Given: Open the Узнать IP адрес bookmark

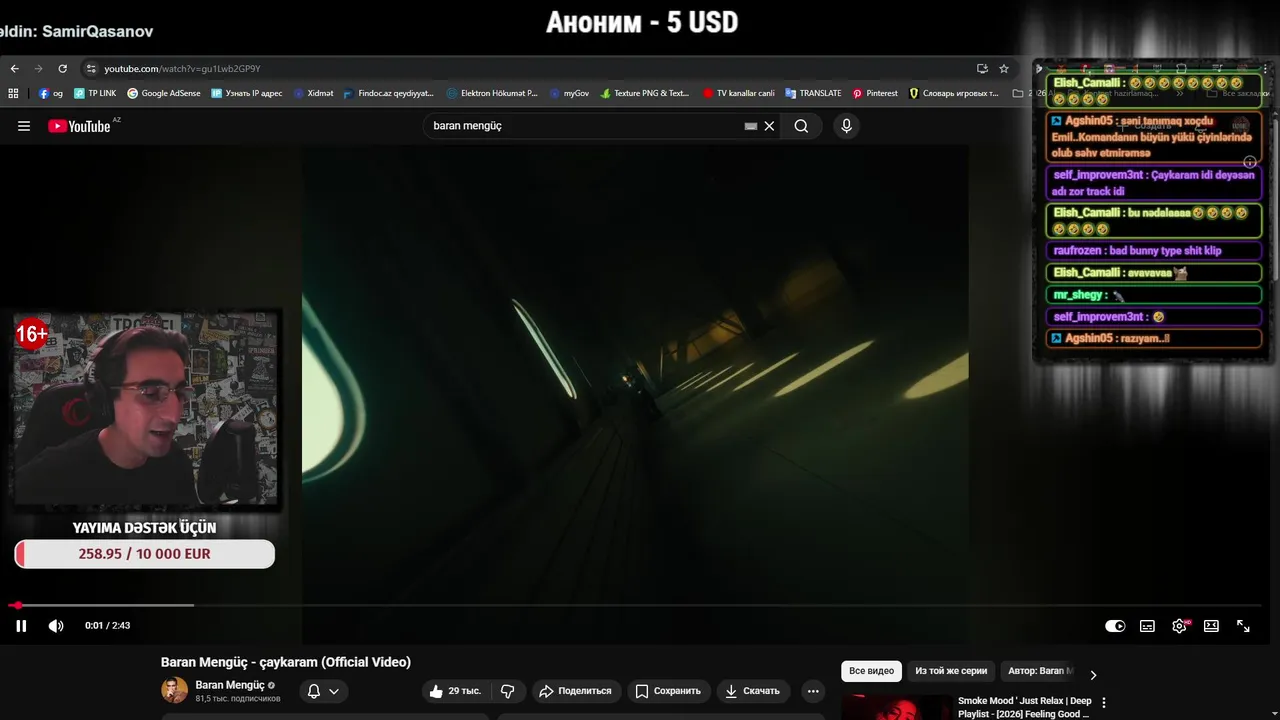Looking at the screenshot, I should tap(247, 93).
